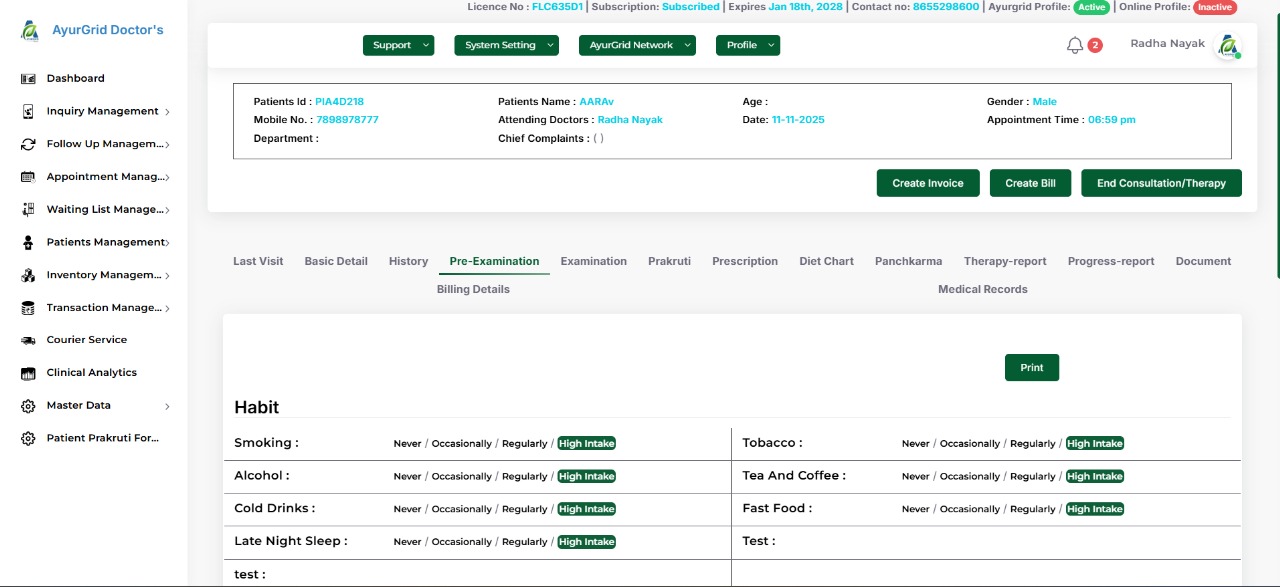This screenshot has height=587, width=1280.
Task: Switch to the Prescription tab
Action: 744,261
